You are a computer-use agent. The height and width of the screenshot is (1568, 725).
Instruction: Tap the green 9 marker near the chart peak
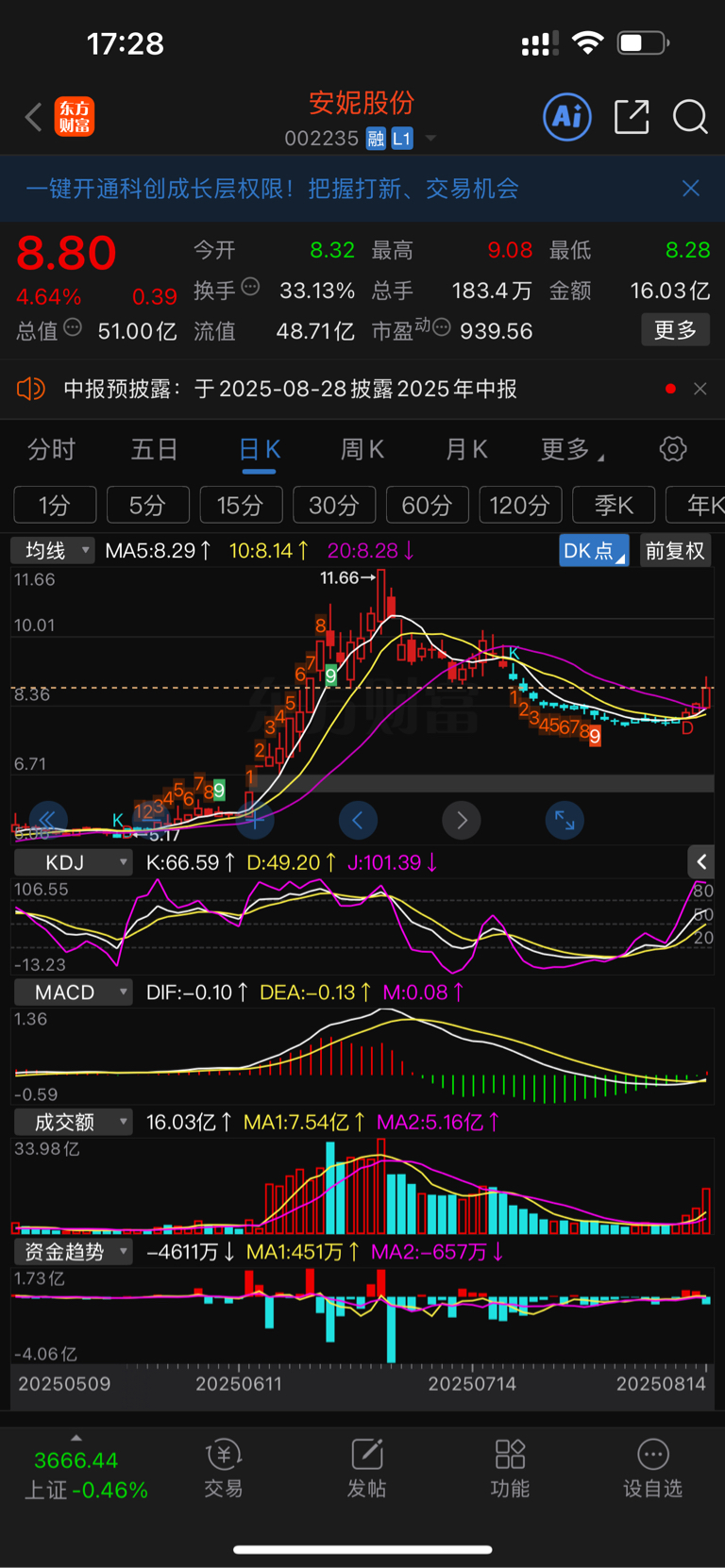pos(330,675)
